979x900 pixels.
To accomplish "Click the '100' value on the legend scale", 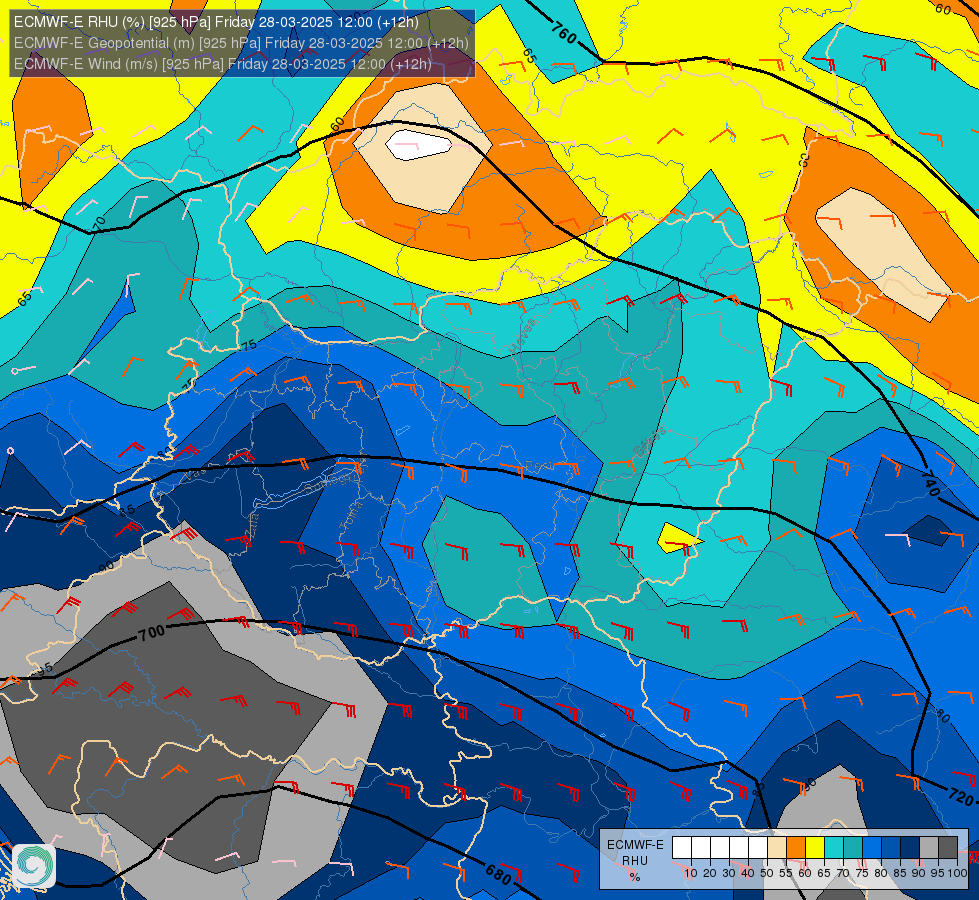I will tap(957, 873).
